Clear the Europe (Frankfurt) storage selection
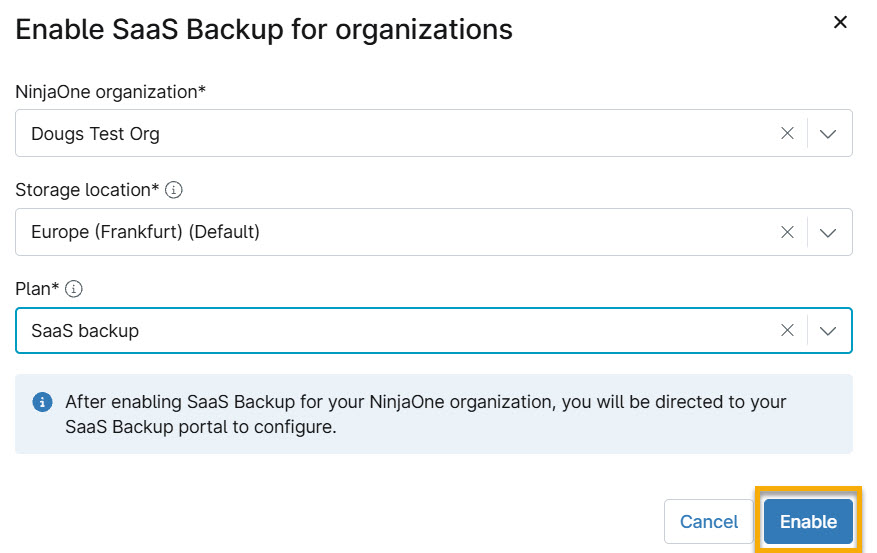Screen dimensions: 877x553 coord(787,232)
